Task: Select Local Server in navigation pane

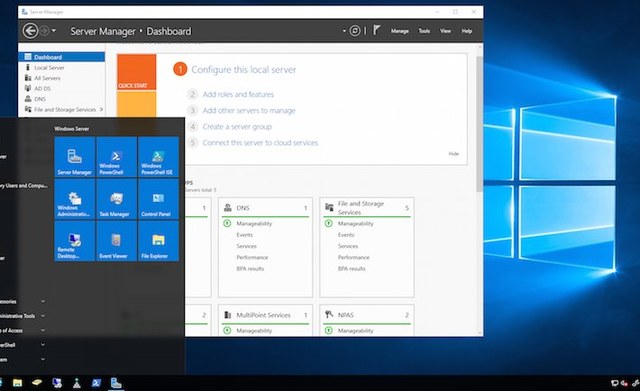Action: pyautogui.click(x=62, y=67)
